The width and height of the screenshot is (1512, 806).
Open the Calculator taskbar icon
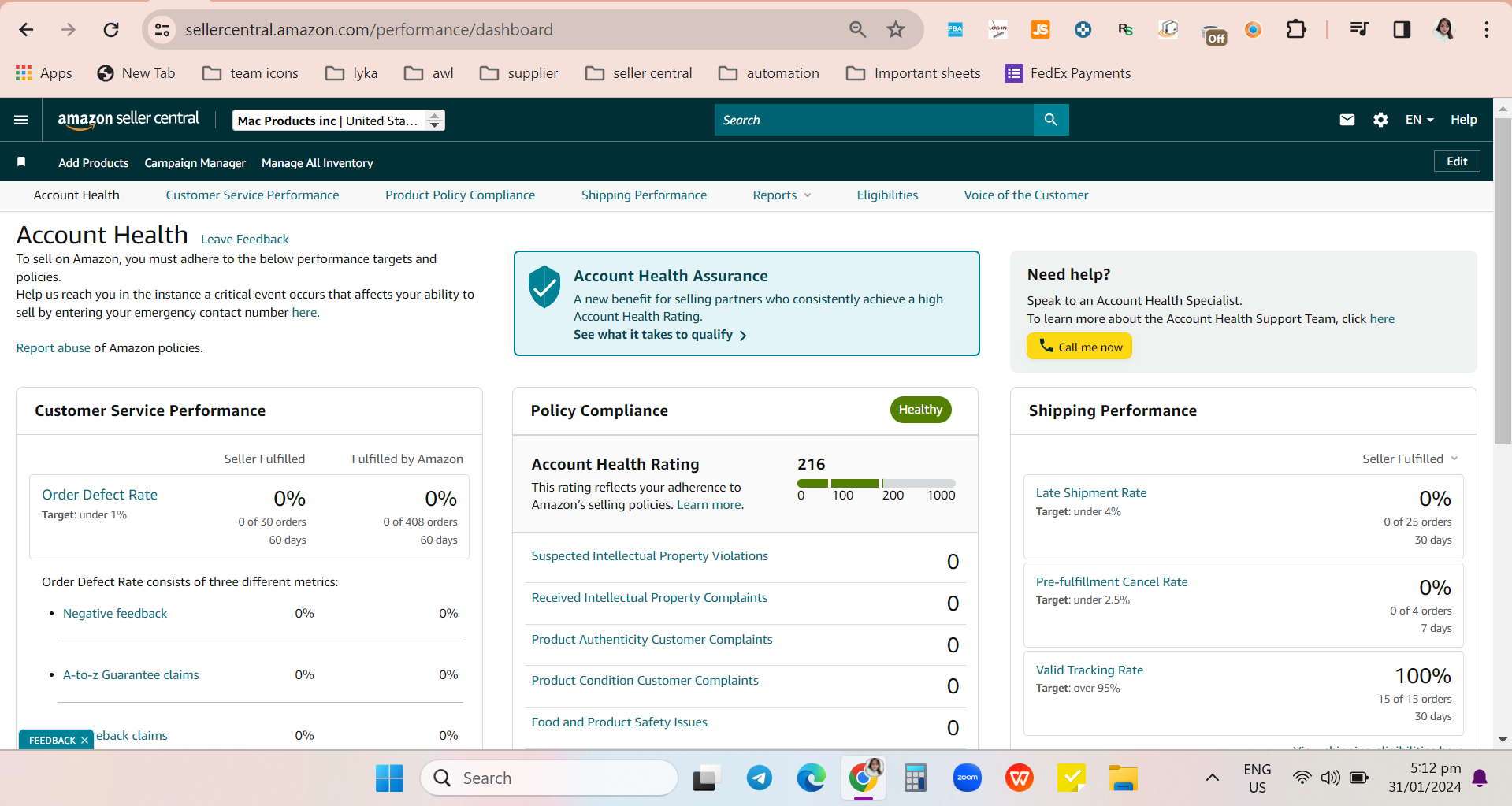tap(915, 778)
